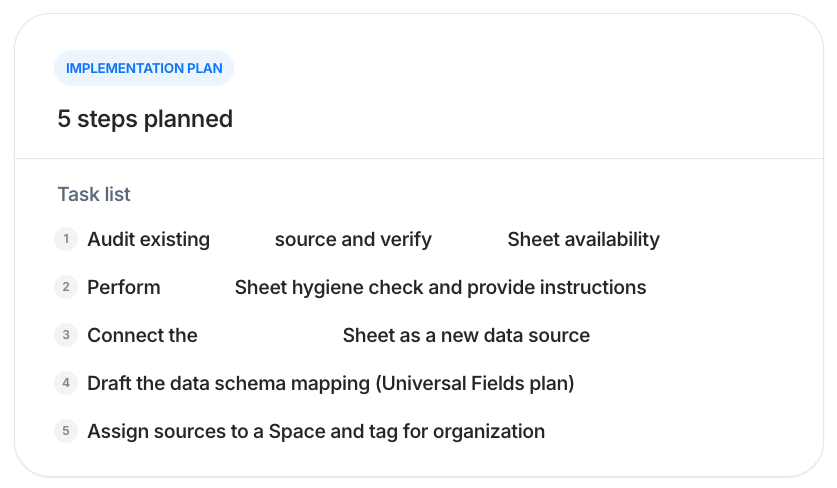Select task 'Audit existing source and verify Sheet availability'
Image resolution: width=837 pixels, height=488 pixels.
[x=374, y=239]
